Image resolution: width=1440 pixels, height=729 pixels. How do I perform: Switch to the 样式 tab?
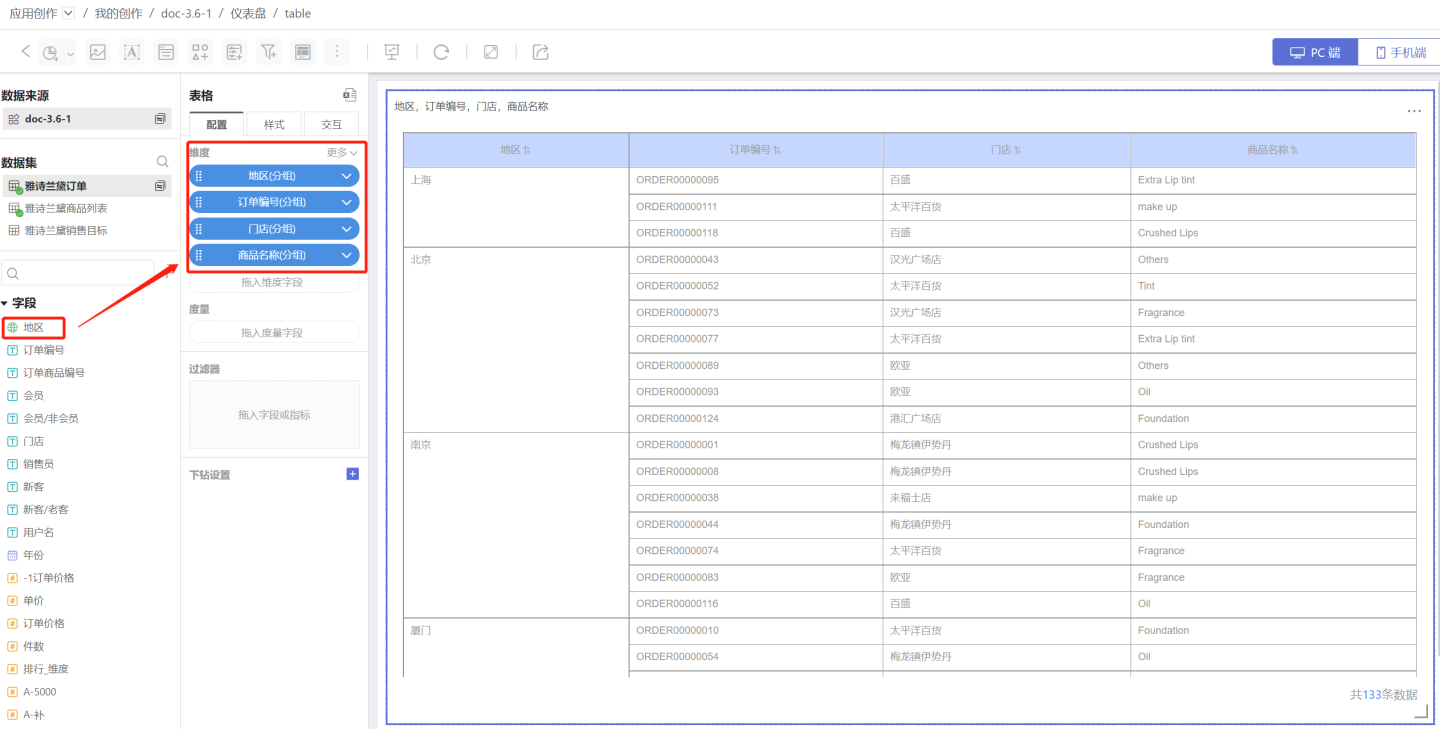pyautogui.click(x=274, y=125)
